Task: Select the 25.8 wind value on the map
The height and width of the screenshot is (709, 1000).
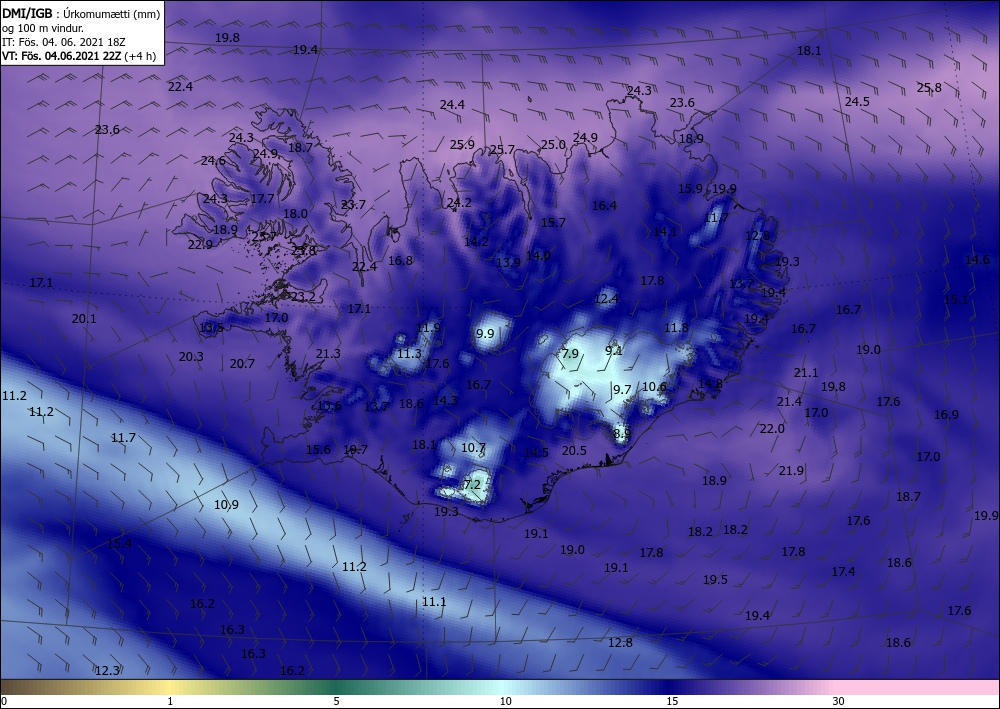Action: [x=929, y=88]
